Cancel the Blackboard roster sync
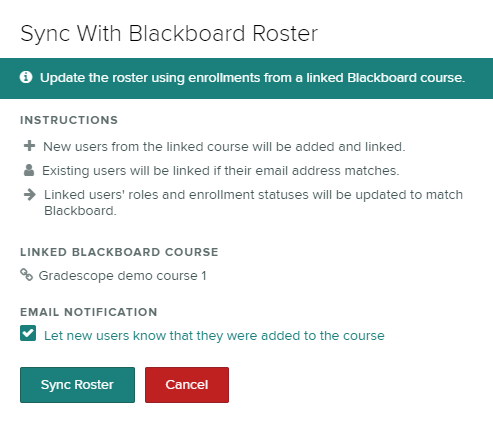Screen dimensions: 493x423 coord(187,385)
